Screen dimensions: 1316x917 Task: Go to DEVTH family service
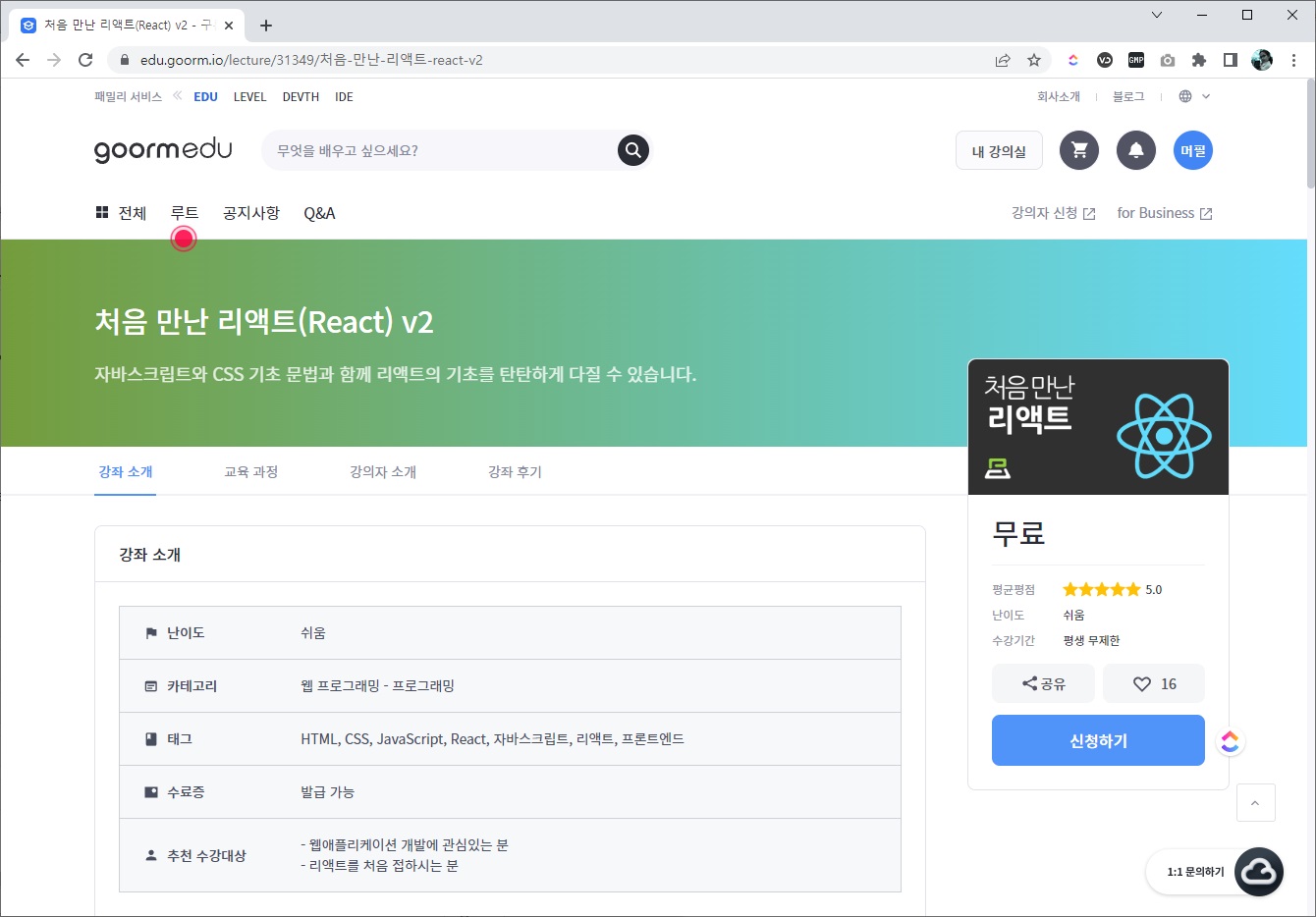(301, 96)
